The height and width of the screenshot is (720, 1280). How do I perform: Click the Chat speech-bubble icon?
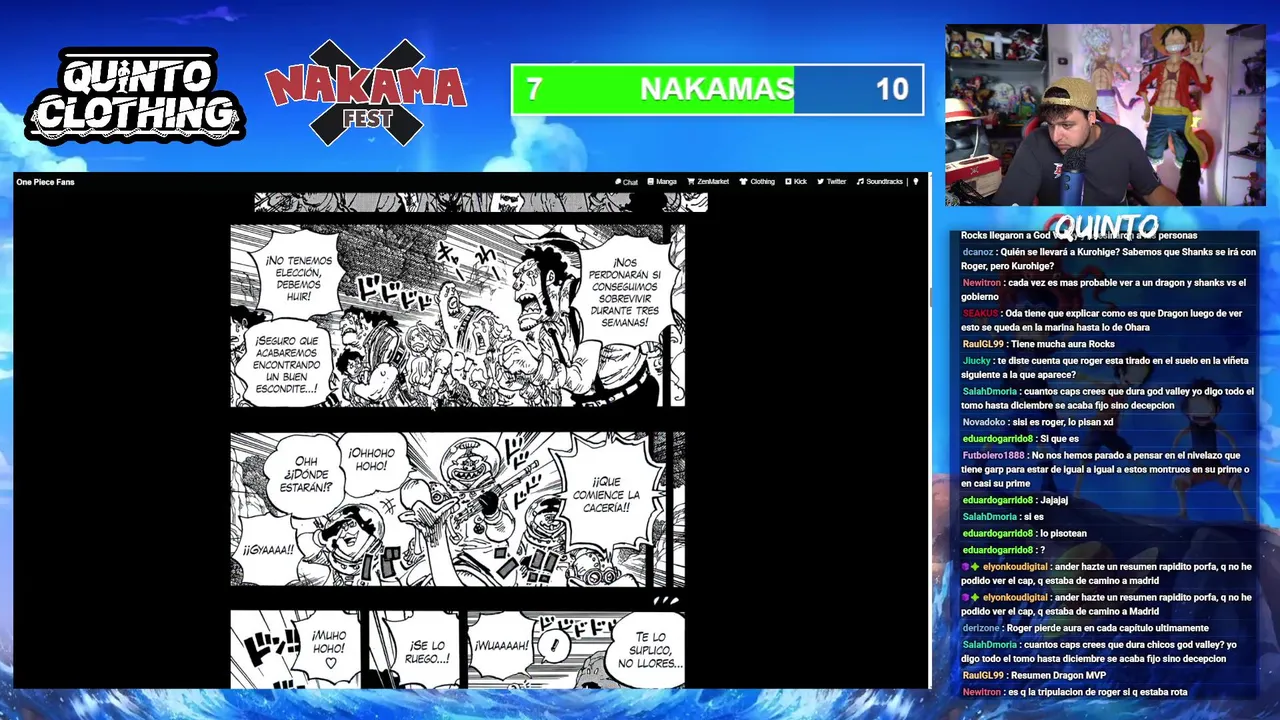click(x=619, y=182)
